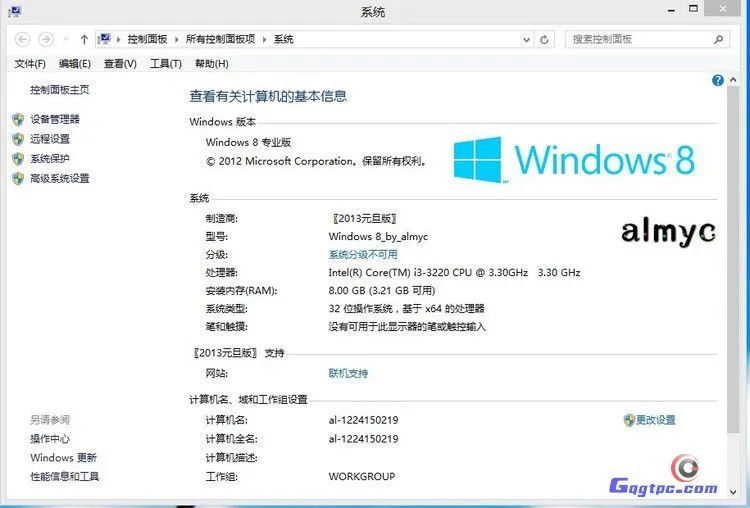Open 远程设置 in the sidebar
Image resolution: width=750 pixels, height=508 pixels.
pyautogui.click(x=50, y=139)
